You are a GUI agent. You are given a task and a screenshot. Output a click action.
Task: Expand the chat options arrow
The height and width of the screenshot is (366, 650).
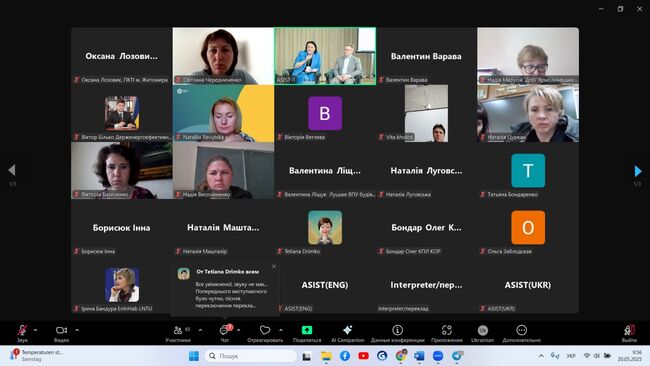[238, 330]
